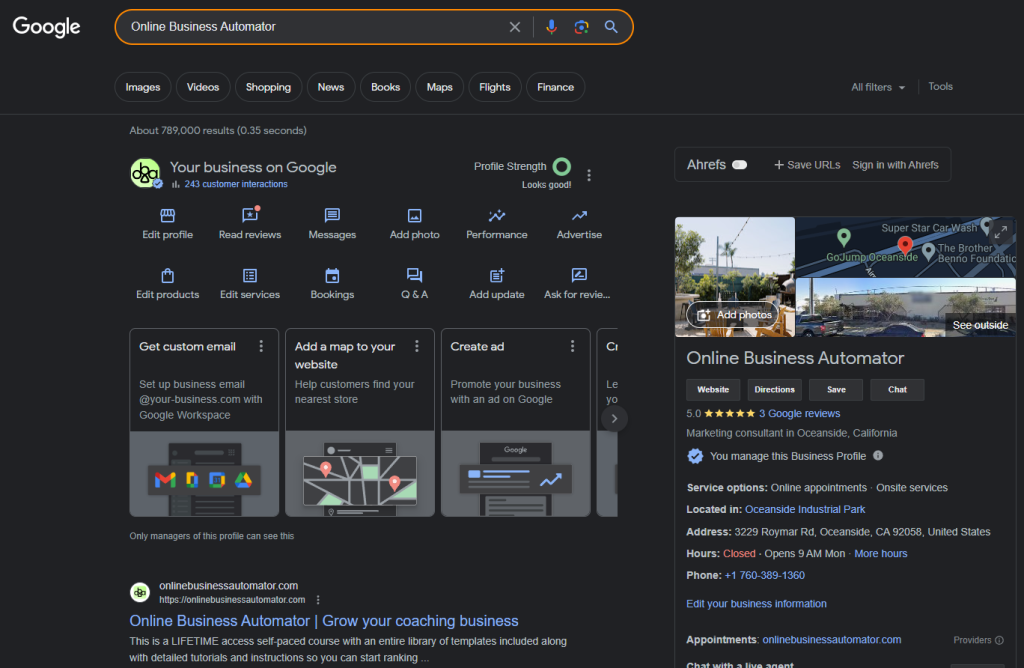
Task: Expand the map to full view
Action: coord(1000,232)
